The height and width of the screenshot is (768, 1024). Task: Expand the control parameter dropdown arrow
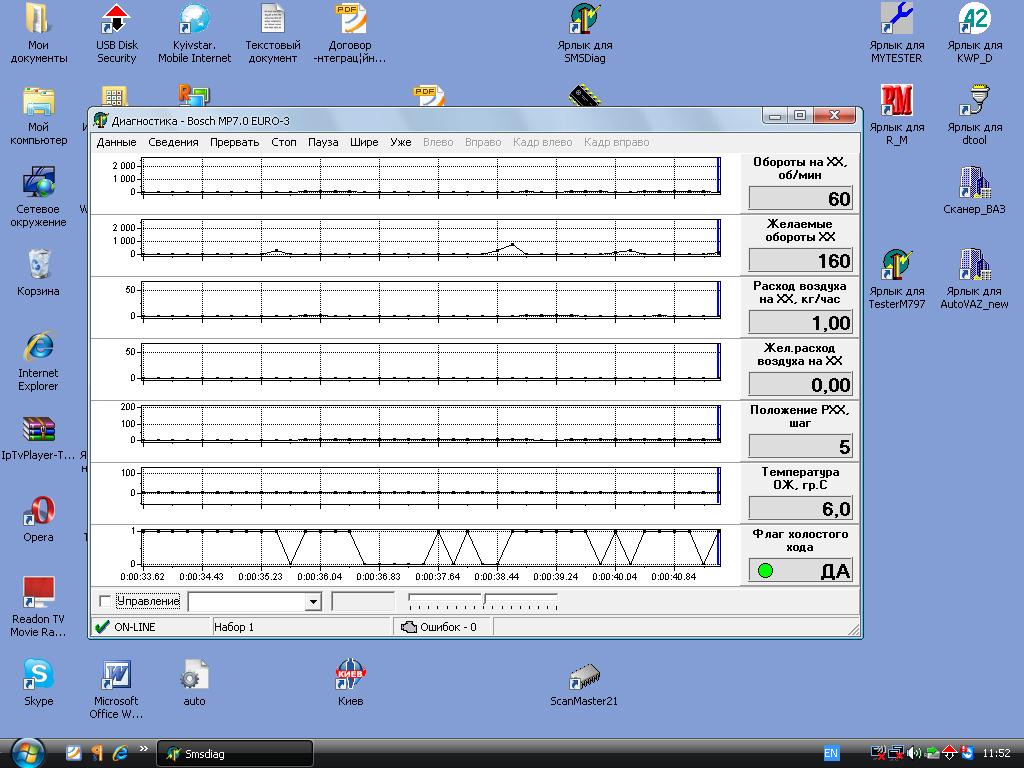tap(313, 601)
